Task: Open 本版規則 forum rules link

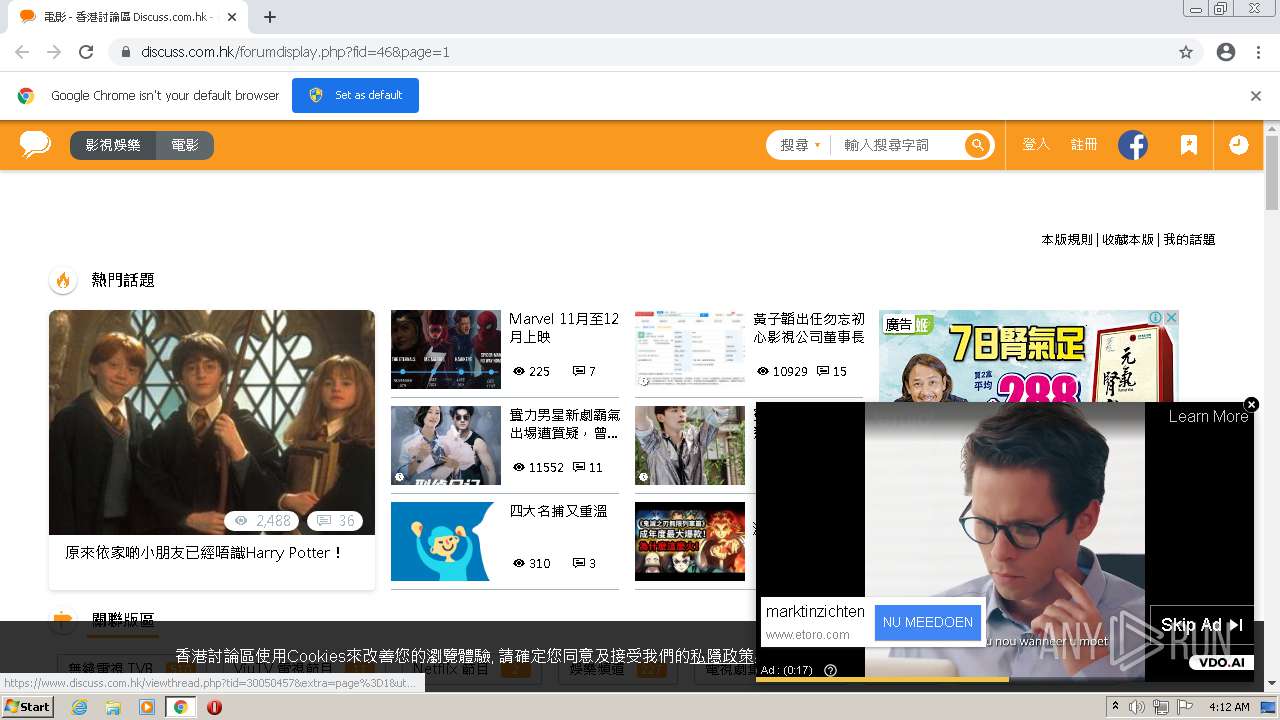Action: coord(1067,240)
